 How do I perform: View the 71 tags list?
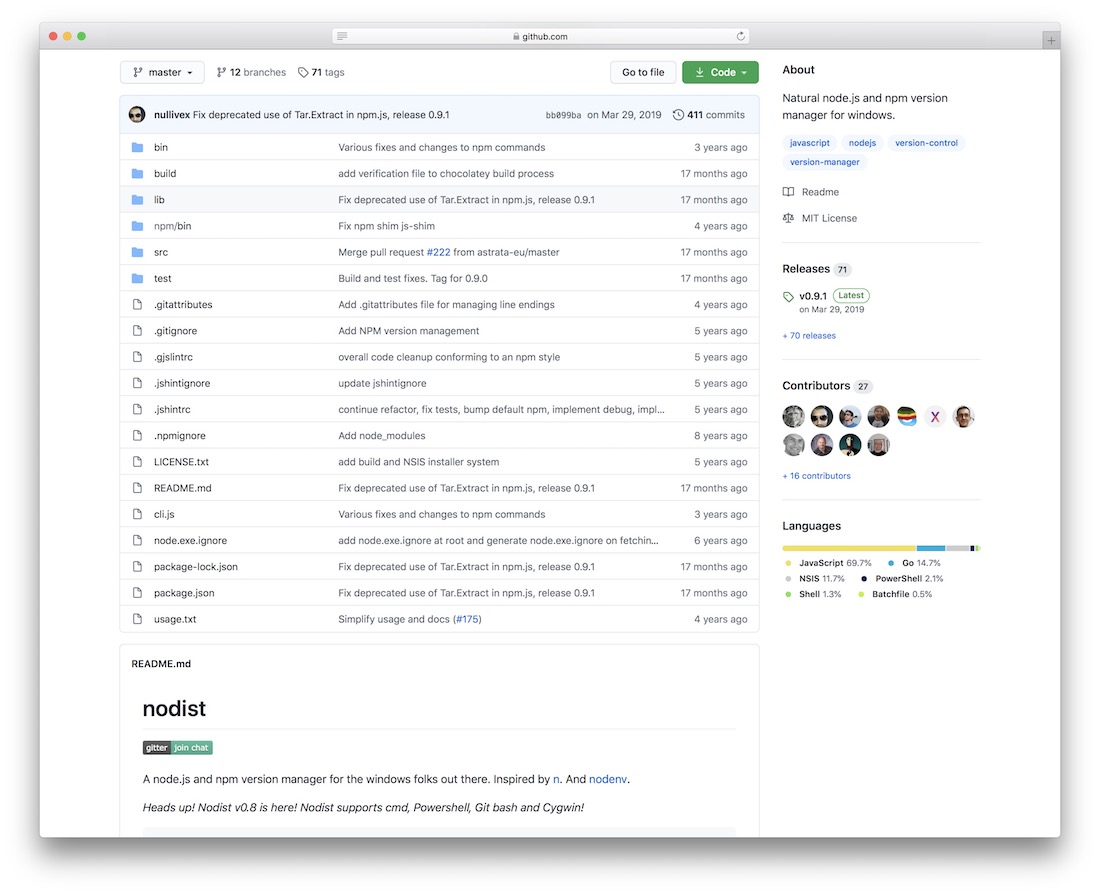coord(321,72)
